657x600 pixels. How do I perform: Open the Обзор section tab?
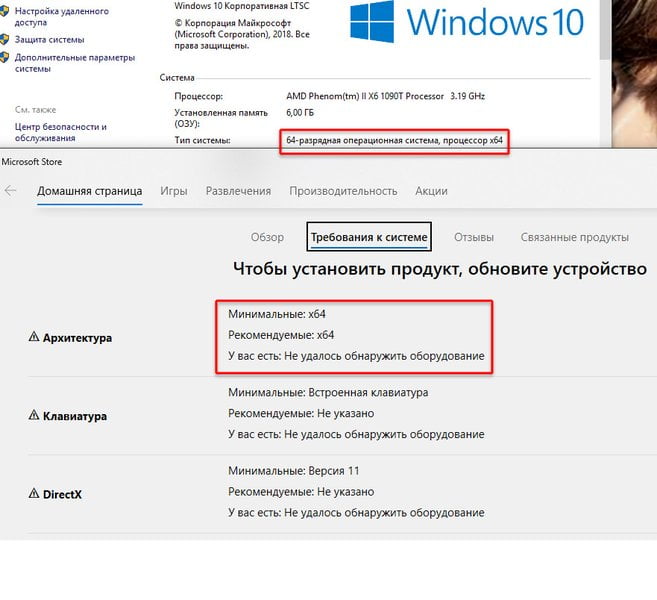267,237
